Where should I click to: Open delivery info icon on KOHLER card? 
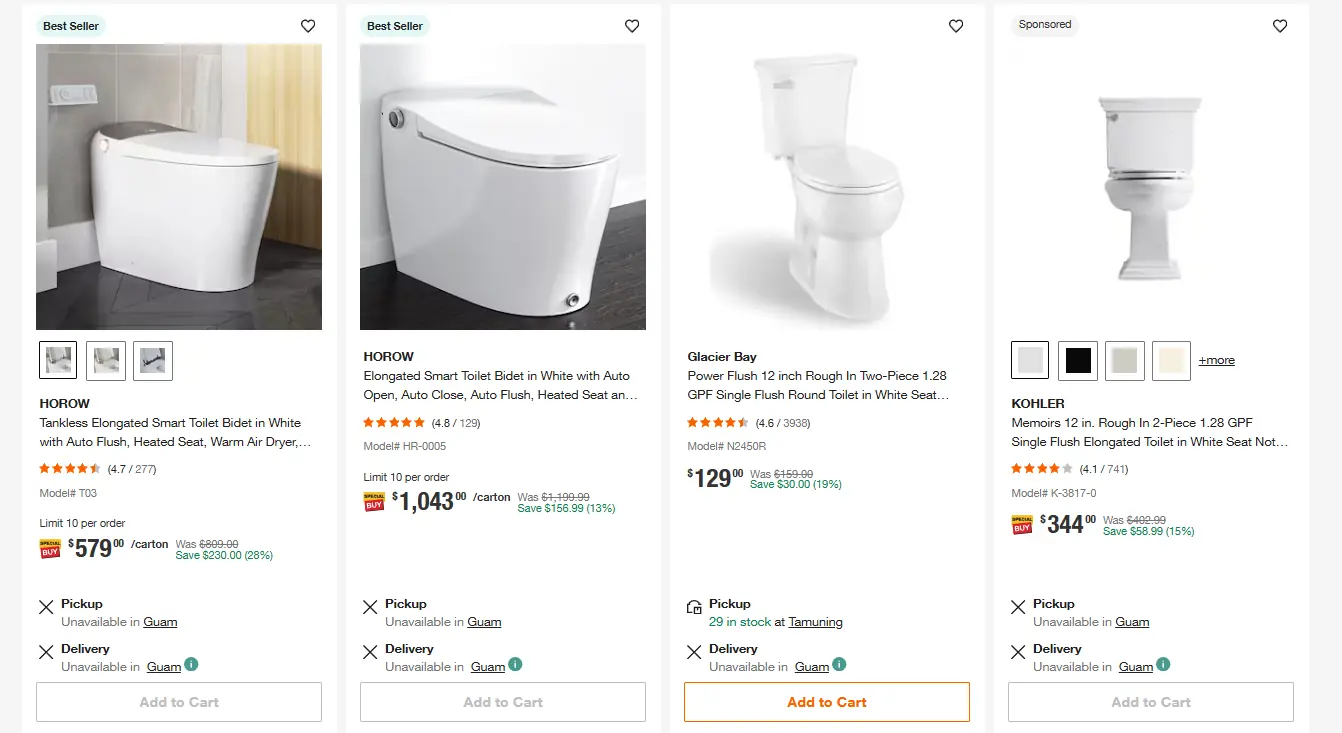[1164, 664]
